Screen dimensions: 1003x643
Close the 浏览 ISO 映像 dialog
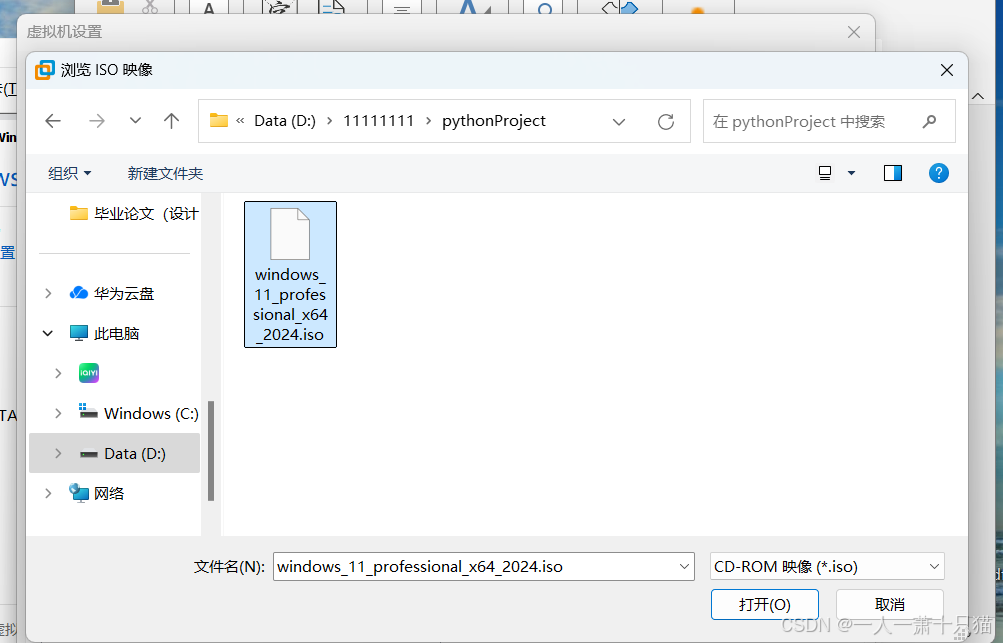pos(947,70)
